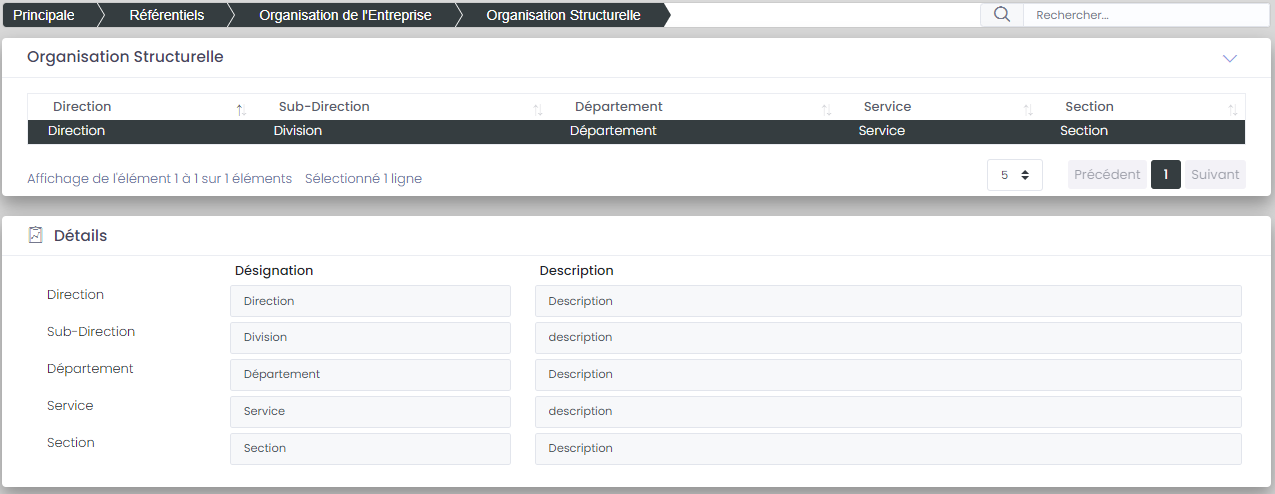Click the Suivant pagination button

[x=1215, y=175]
